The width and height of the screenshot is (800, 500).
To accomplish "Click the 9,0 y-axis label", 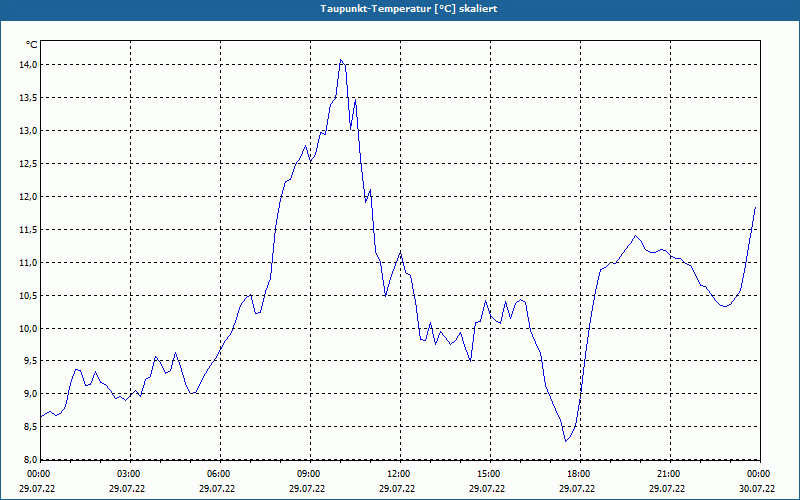I will (31, 394).
